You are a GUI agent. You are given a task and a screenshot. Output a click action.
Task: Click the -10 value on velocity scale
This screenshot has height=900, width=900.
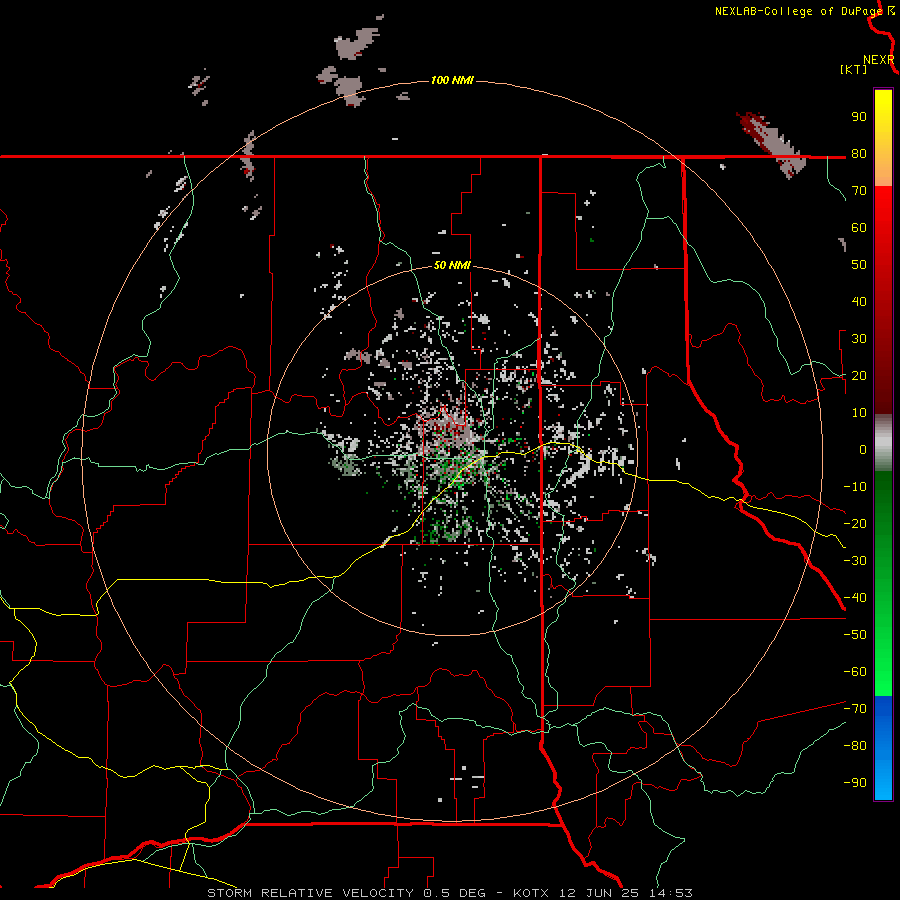click(855, 487)
